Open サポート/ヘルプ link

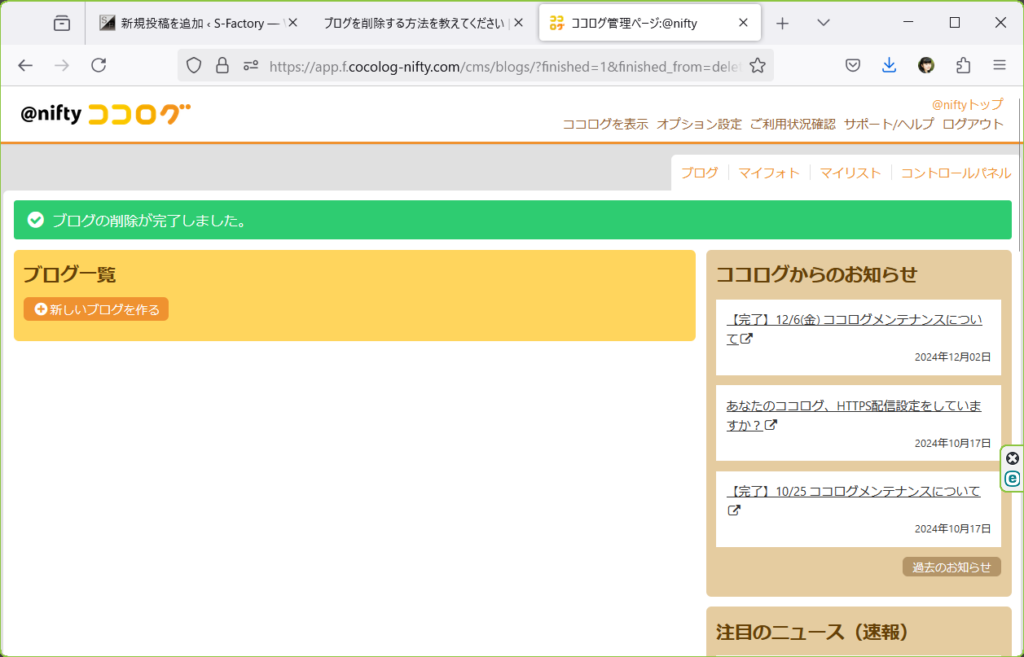point(889,124)
